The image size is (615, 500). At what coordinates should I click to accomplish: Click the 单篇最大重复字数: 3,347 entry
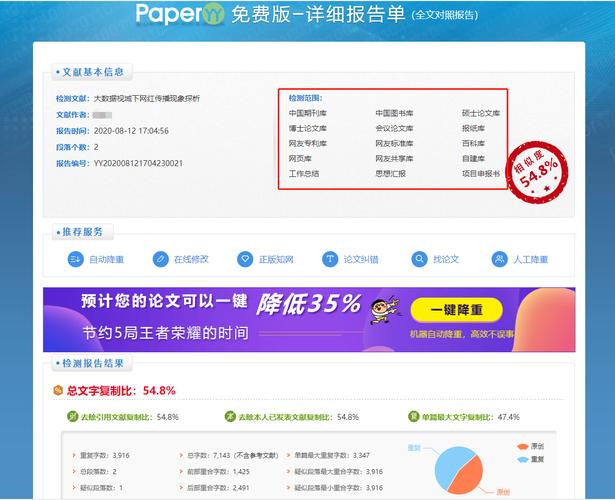[x=332, y=456]
